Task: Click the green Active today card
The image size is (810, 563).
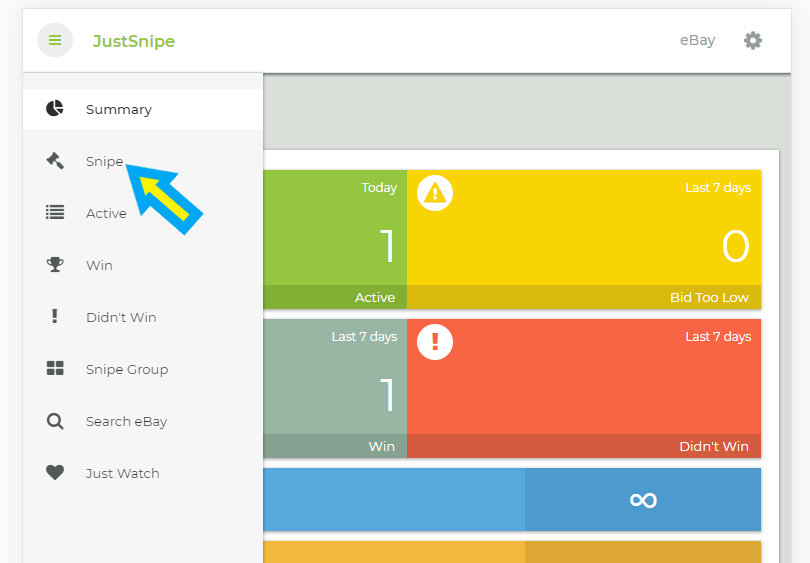Action: click(x=335, y=238)
